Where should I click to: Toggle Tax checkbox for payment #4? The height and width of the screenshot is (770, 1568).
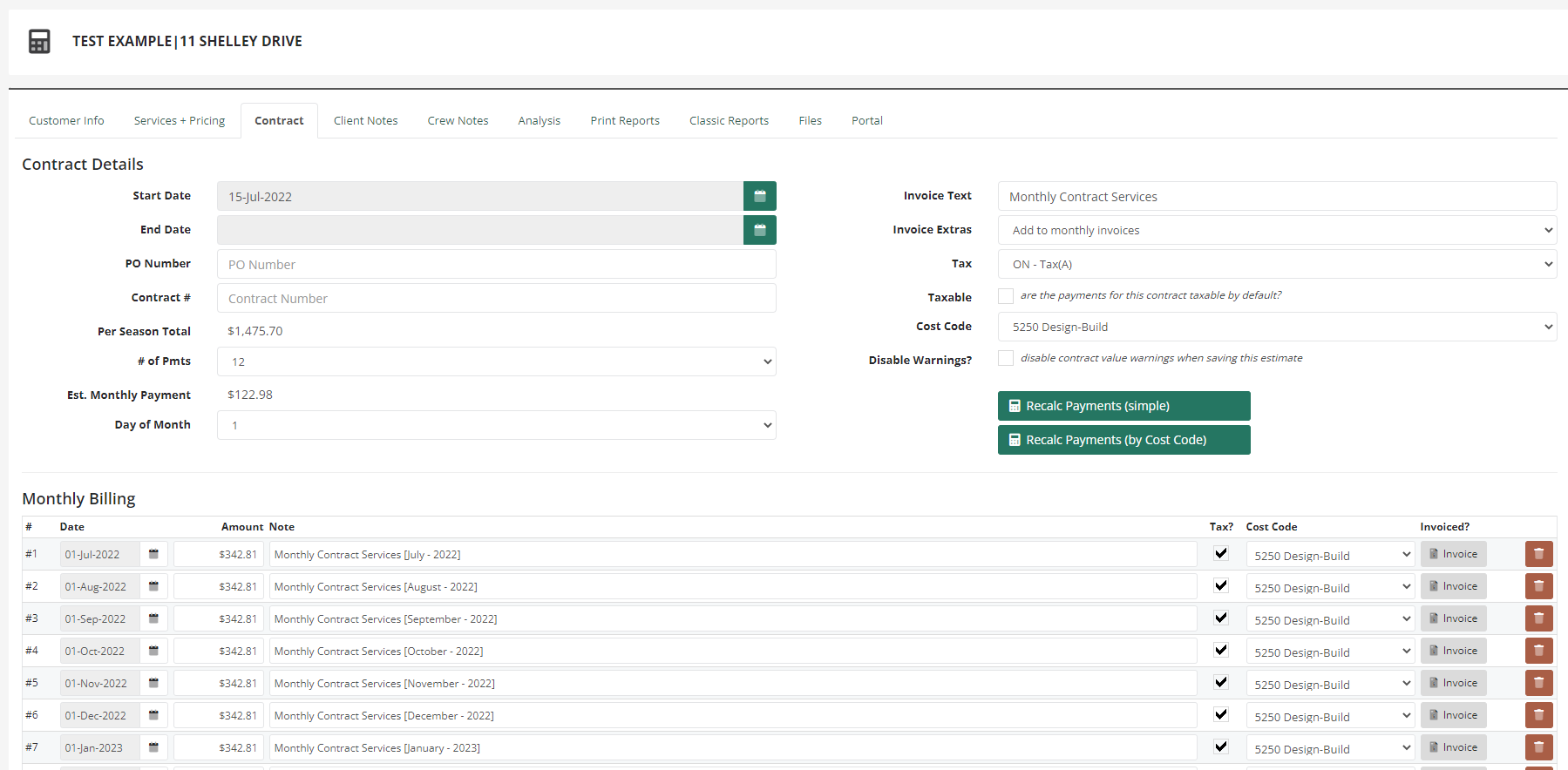pyautogui.click(x=1221, y=650)
